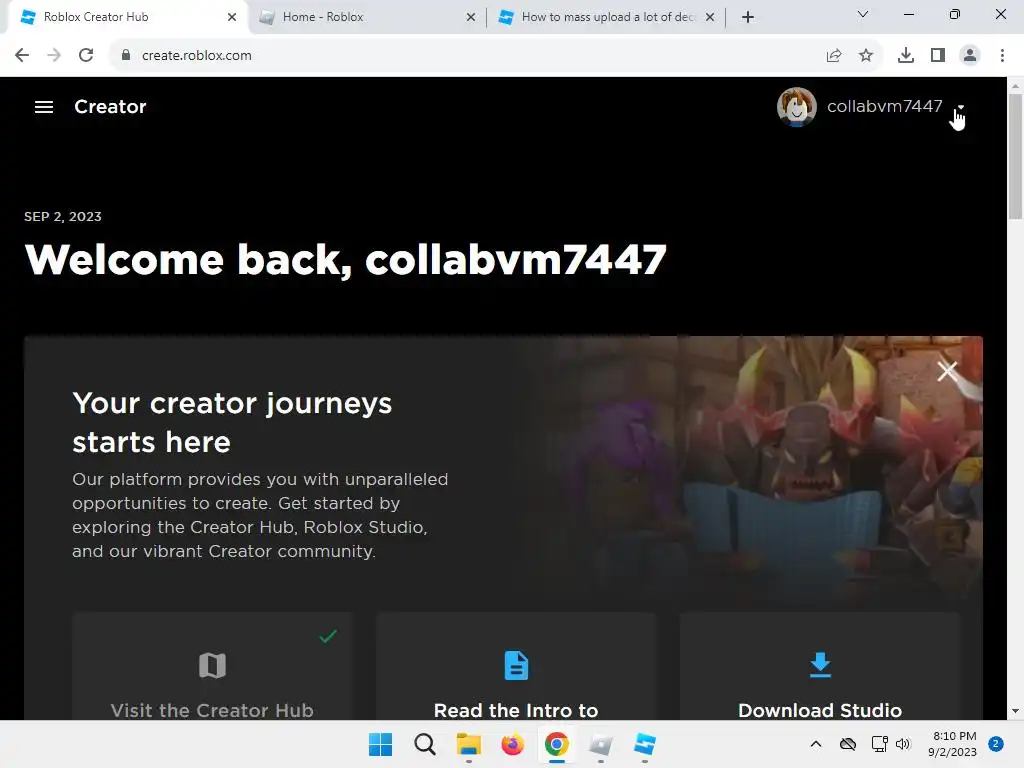Open the Chrome profile menu
Image resolution: width=1024 pixels, height=768 pixels.
(x=970, y=56)
